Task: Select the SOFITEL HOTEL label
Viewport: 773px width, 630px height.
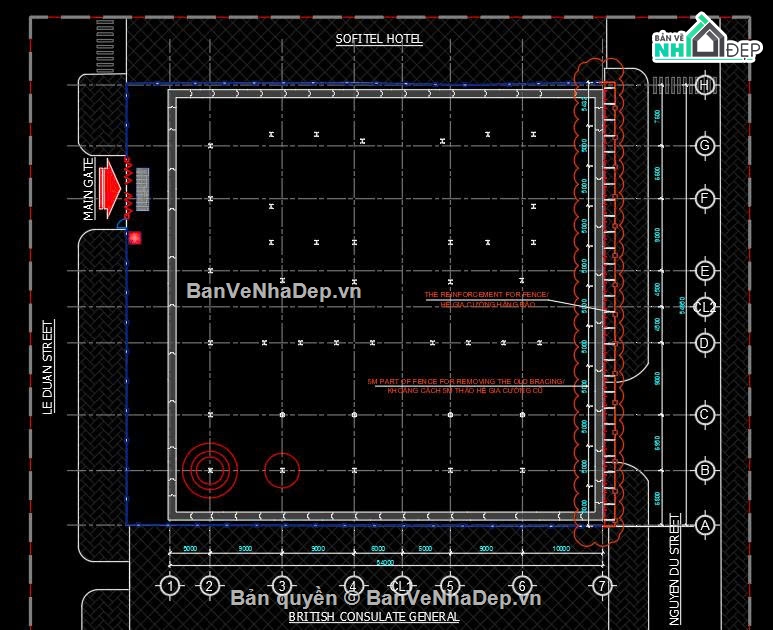Action: [x=379, y=39]
